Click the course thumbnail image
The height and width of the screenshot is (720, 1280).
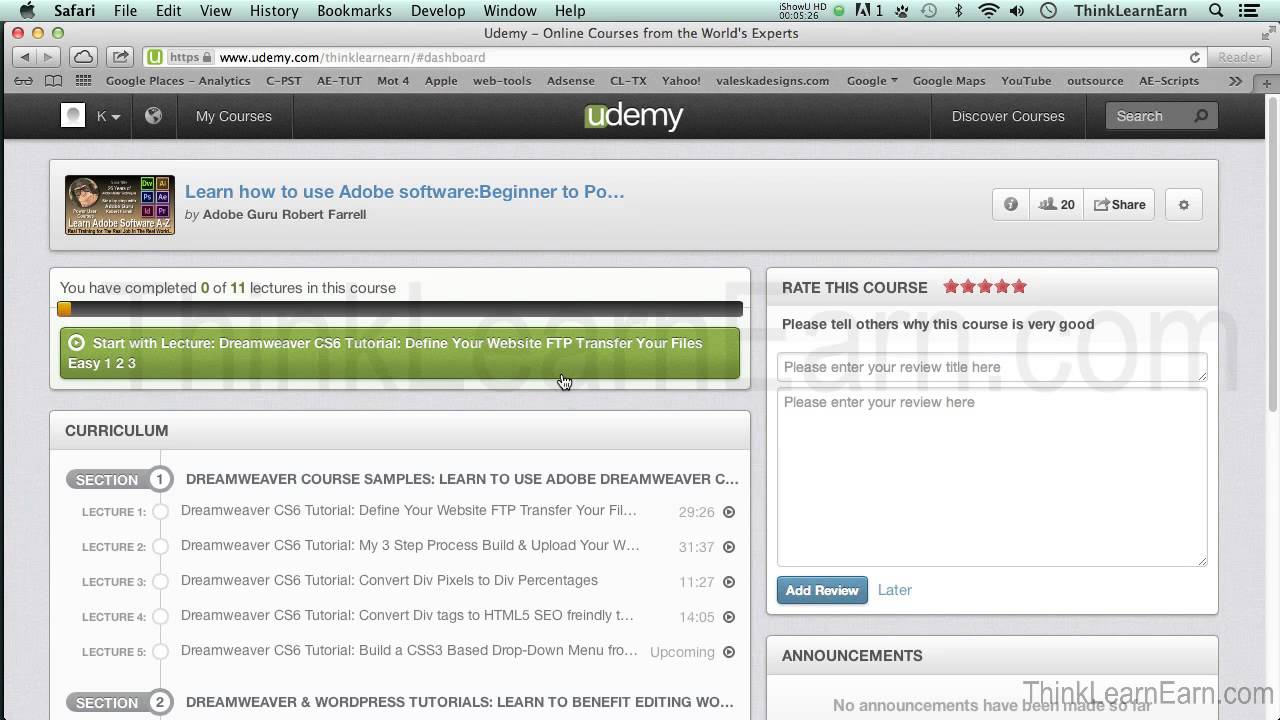tap(120, 205)
